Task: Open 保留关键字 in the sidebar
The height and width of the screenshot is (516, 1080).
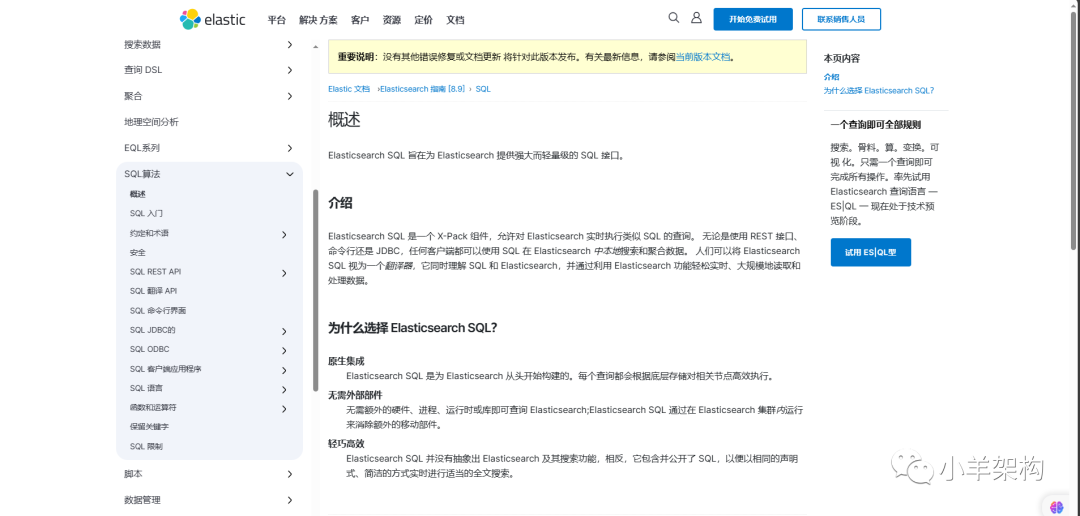Action: click(x=149, y=426)
